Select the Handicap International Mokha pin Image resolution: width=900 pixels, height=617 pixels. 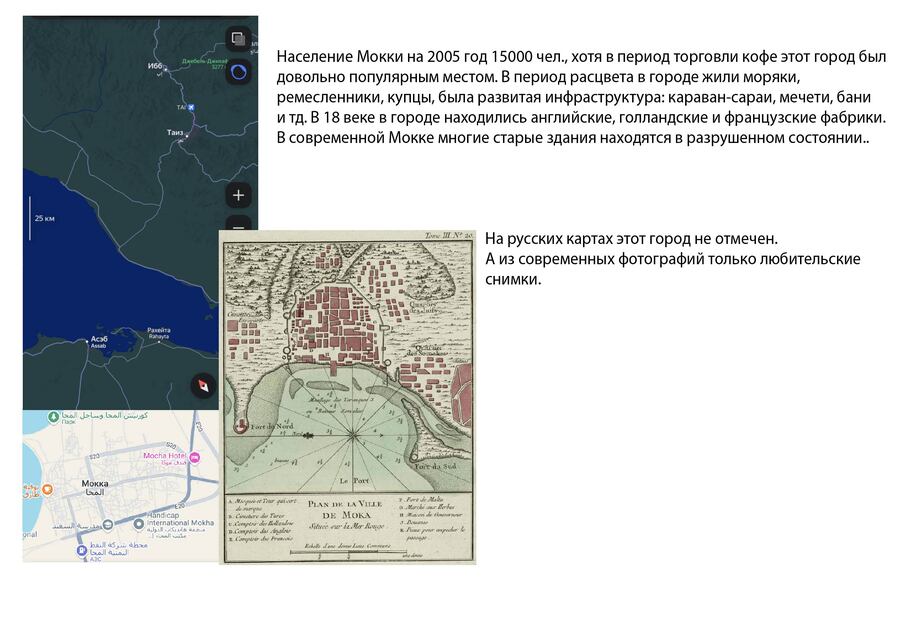coord(139,523)
